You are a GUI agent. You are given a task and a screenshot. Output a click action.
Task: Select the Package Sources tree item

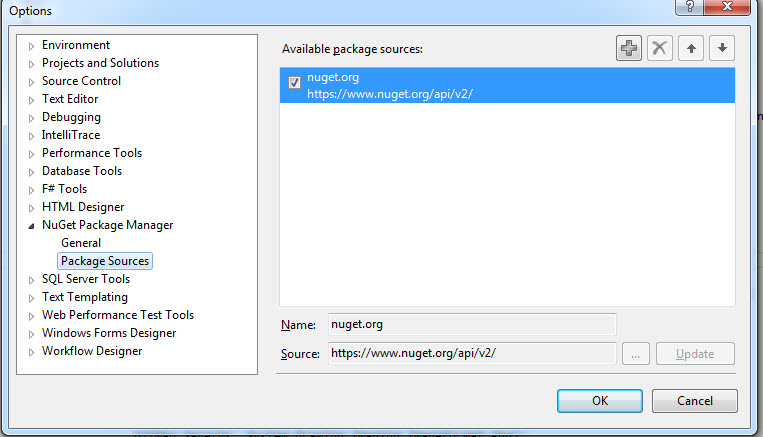[105, 261]
